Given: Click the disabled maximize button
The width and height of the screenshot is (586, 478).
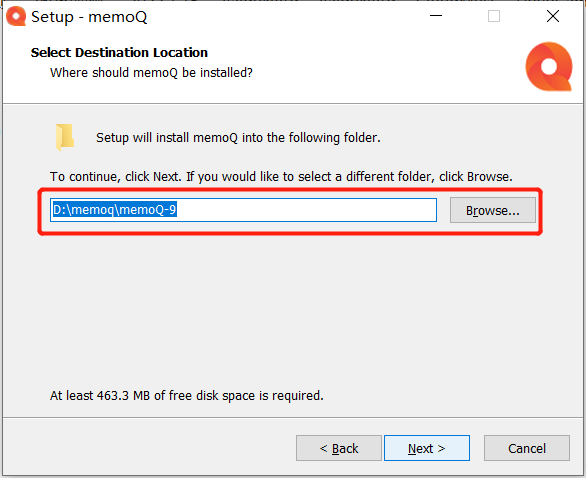Looking at the screenshot, I should point(494,16).
